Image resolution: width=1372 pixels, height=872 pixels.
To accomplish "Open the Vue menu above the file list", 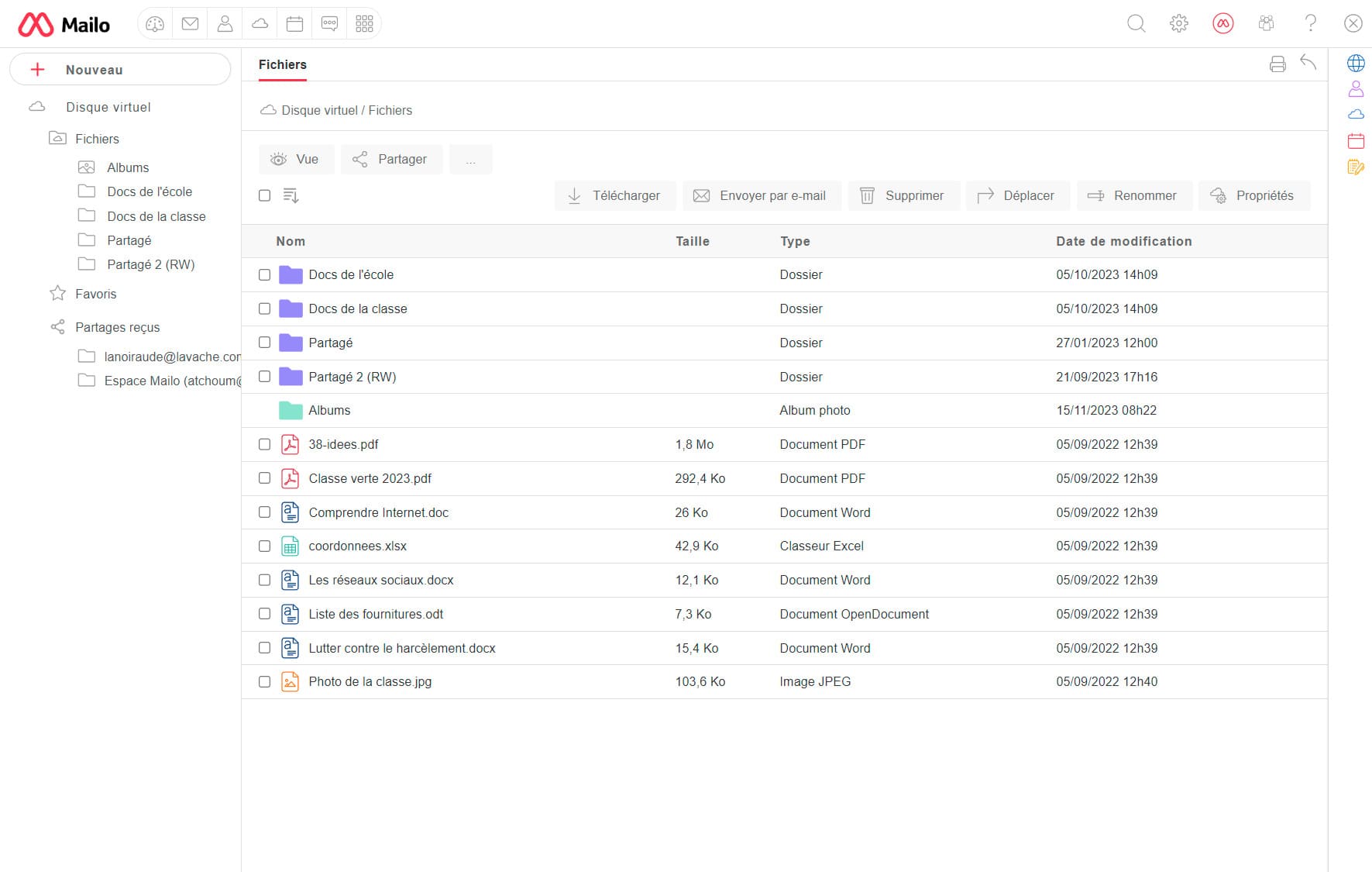I will click(297, 159).
